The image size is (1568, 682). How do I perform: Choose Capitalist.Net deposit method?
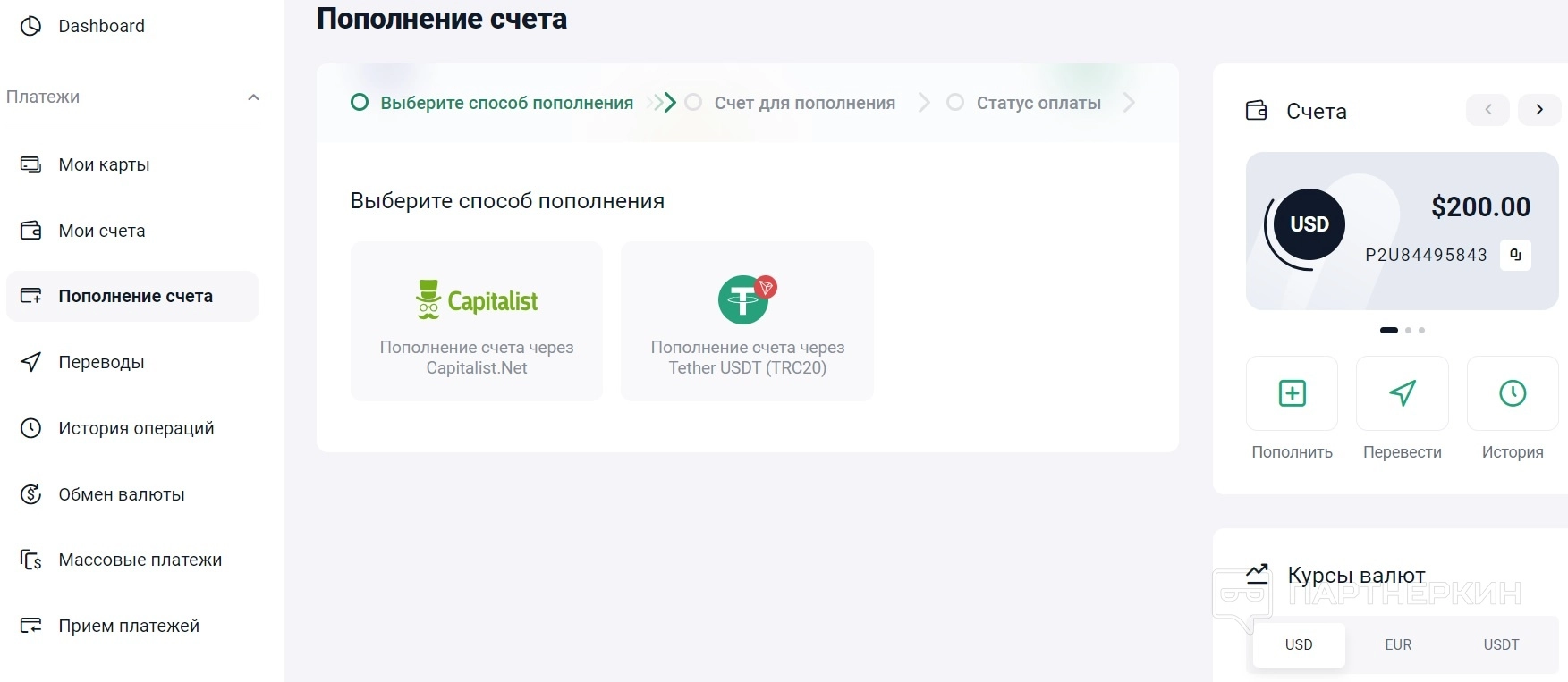[x=477, y=321]
